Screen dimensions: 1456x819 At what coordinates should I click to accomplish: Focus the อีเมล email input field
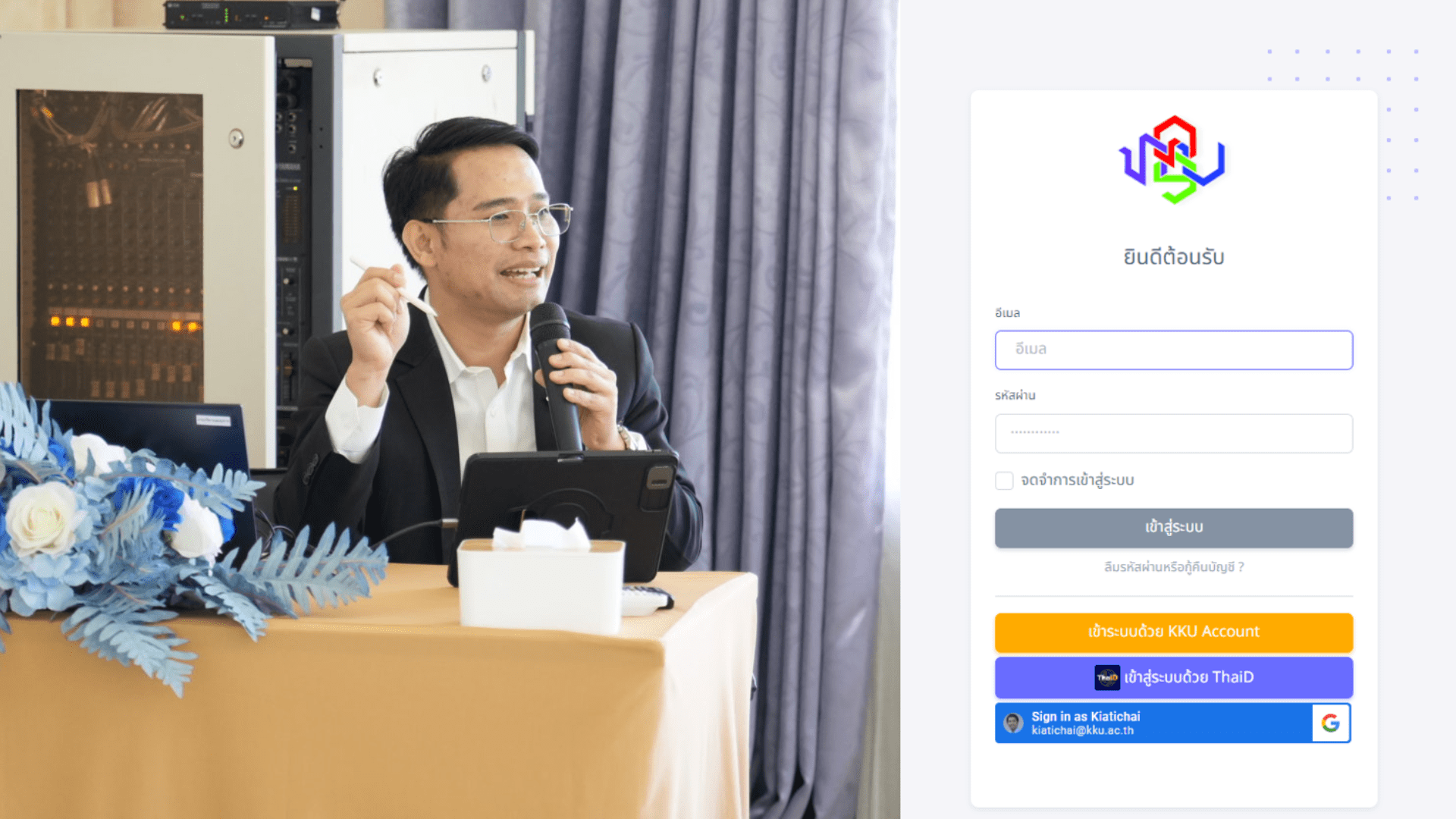coord(1174,350)
